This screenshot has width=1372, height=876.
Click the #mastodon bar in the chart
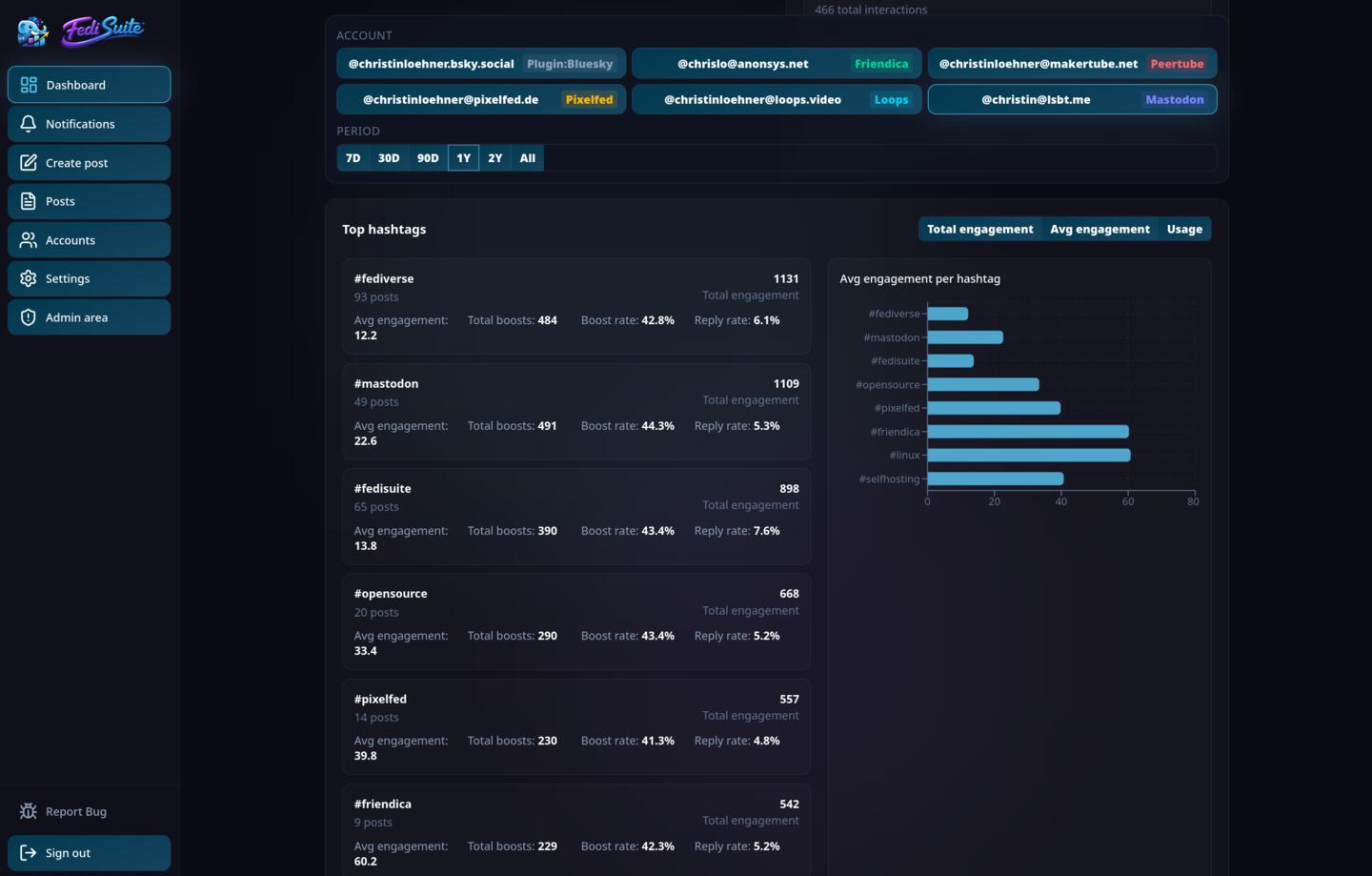(965, 337)
